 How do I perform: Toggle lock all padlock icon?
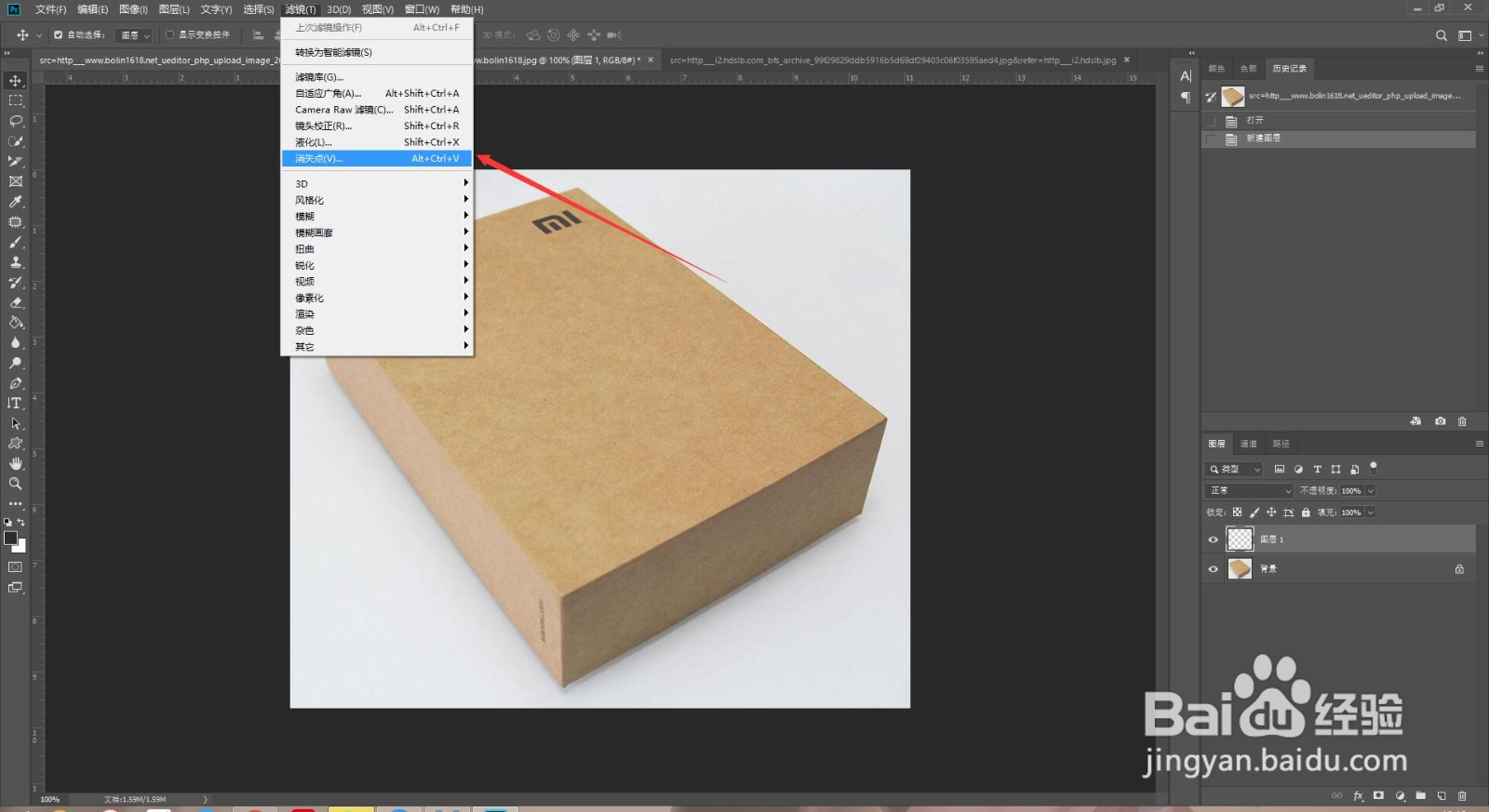pyautogui.click(x=1306, y=512)
